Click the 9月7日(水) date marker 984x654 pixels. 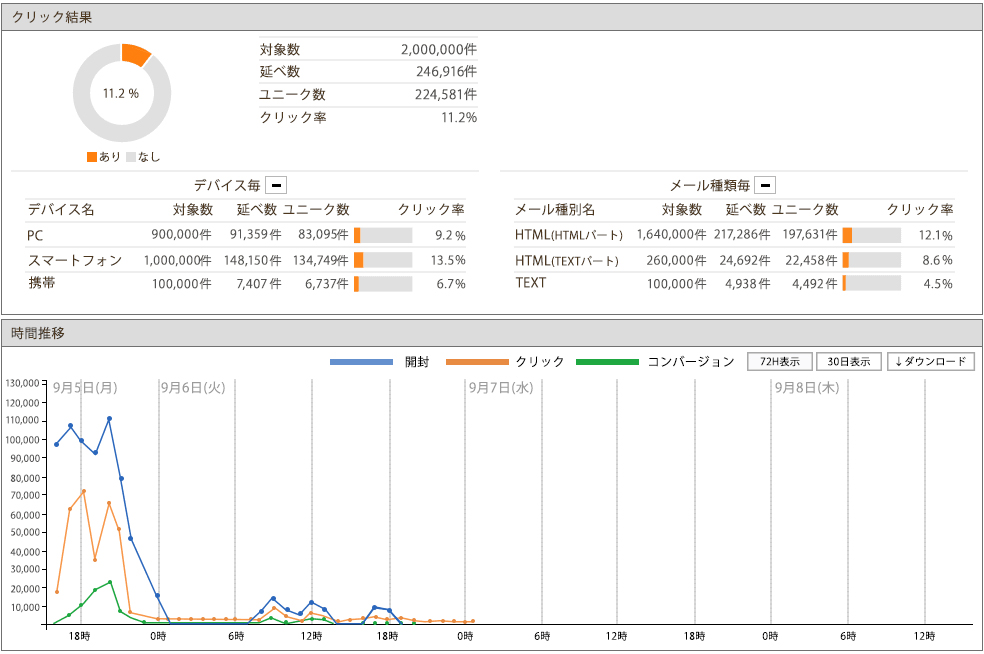[501, 387]
